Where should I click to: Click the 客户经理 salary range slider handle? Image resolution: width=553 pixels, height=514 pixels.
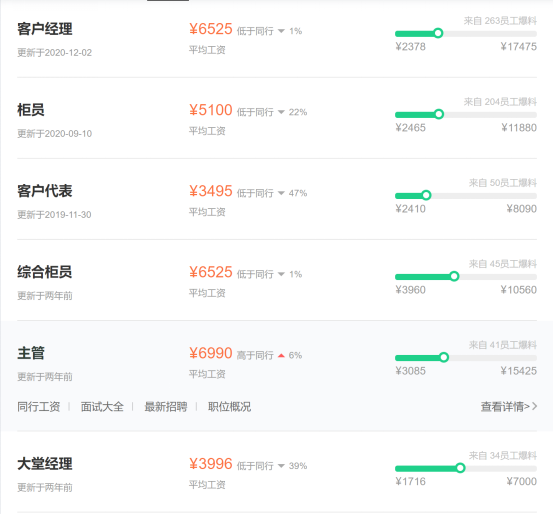click(438, 33)
